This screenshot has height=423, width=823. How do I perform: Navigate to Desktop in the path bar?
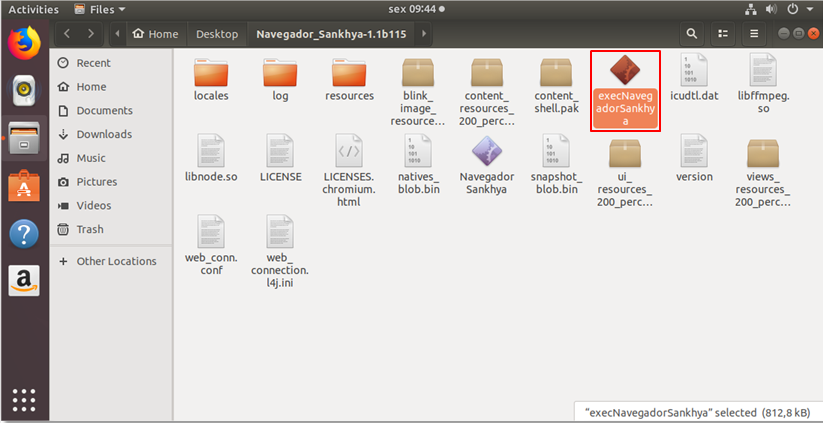[217, 34]
